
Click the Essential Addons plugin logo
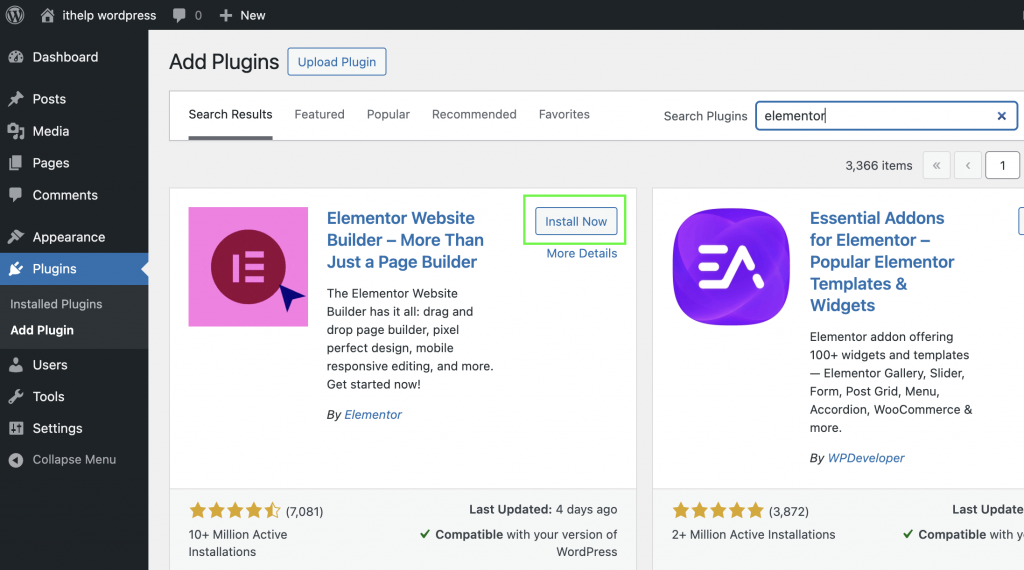731,266
